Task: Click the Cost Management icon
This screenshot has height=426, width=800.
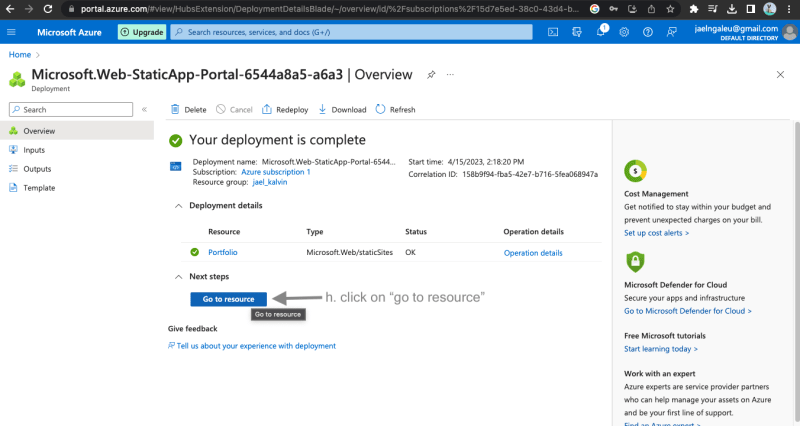Action: (x=635, y=171)
